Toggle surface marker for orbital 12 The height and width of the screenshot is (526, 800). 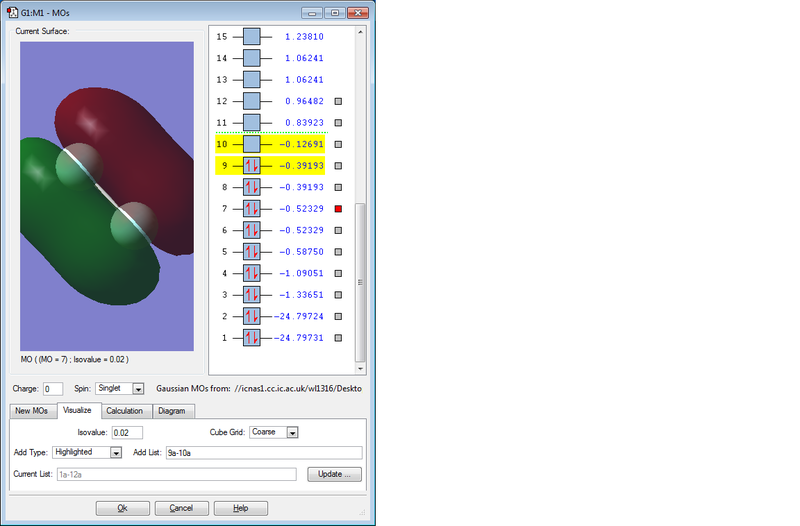pyautogui.click(x=338, y=101)
